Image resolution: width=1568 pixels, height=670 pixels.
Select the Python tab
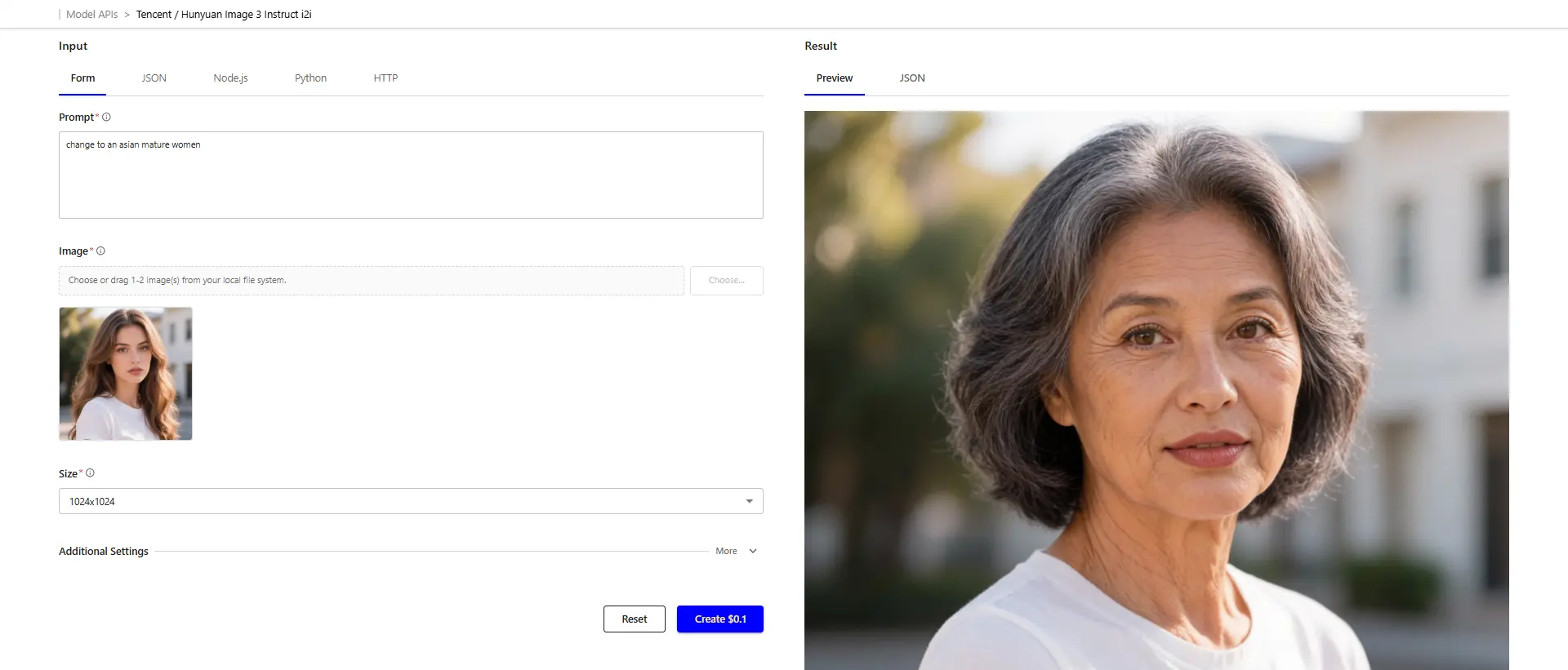(x=310, y=78)
